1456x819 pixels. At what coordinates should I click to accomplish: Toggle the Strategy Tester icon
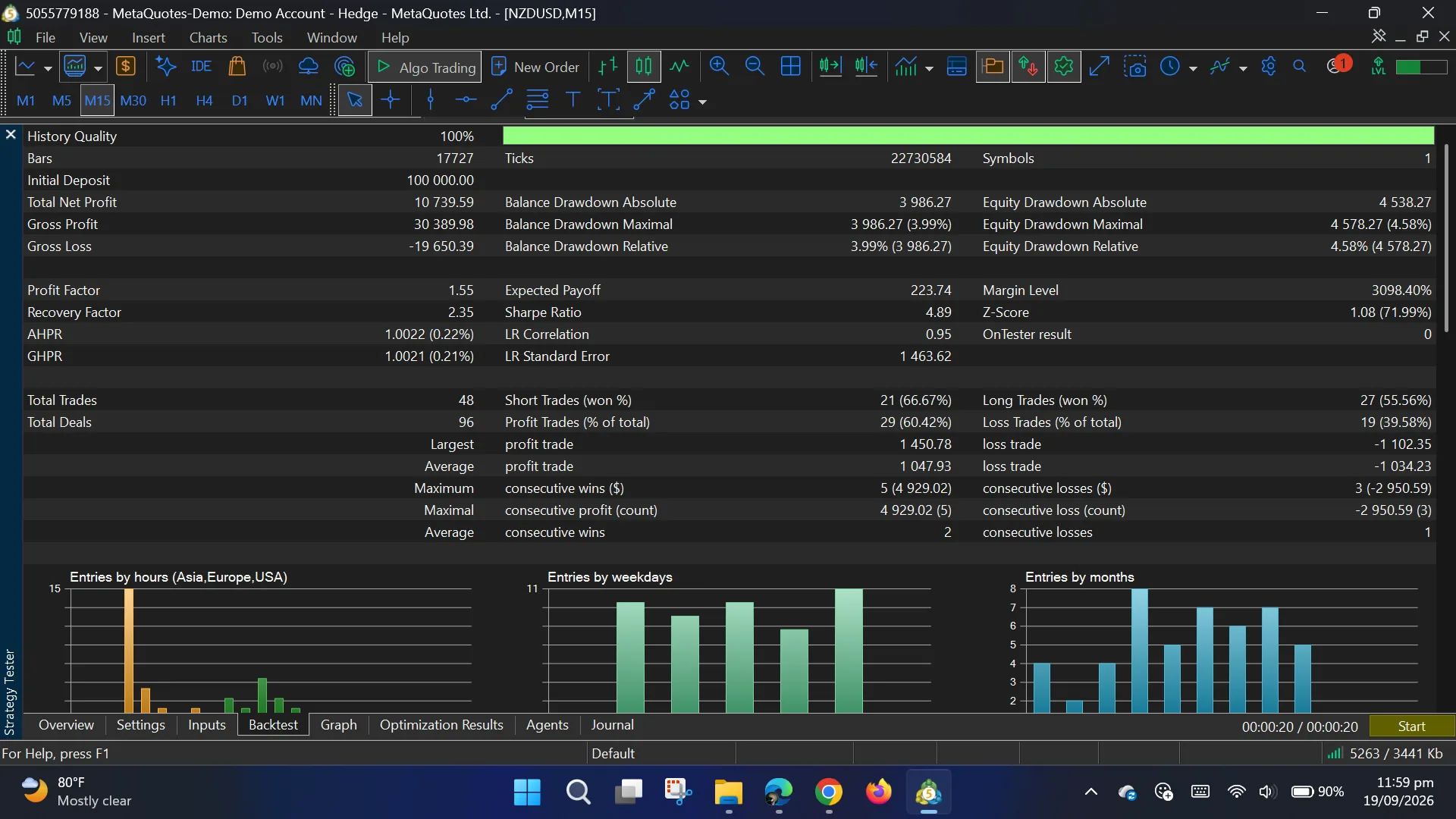[1063, 67]
